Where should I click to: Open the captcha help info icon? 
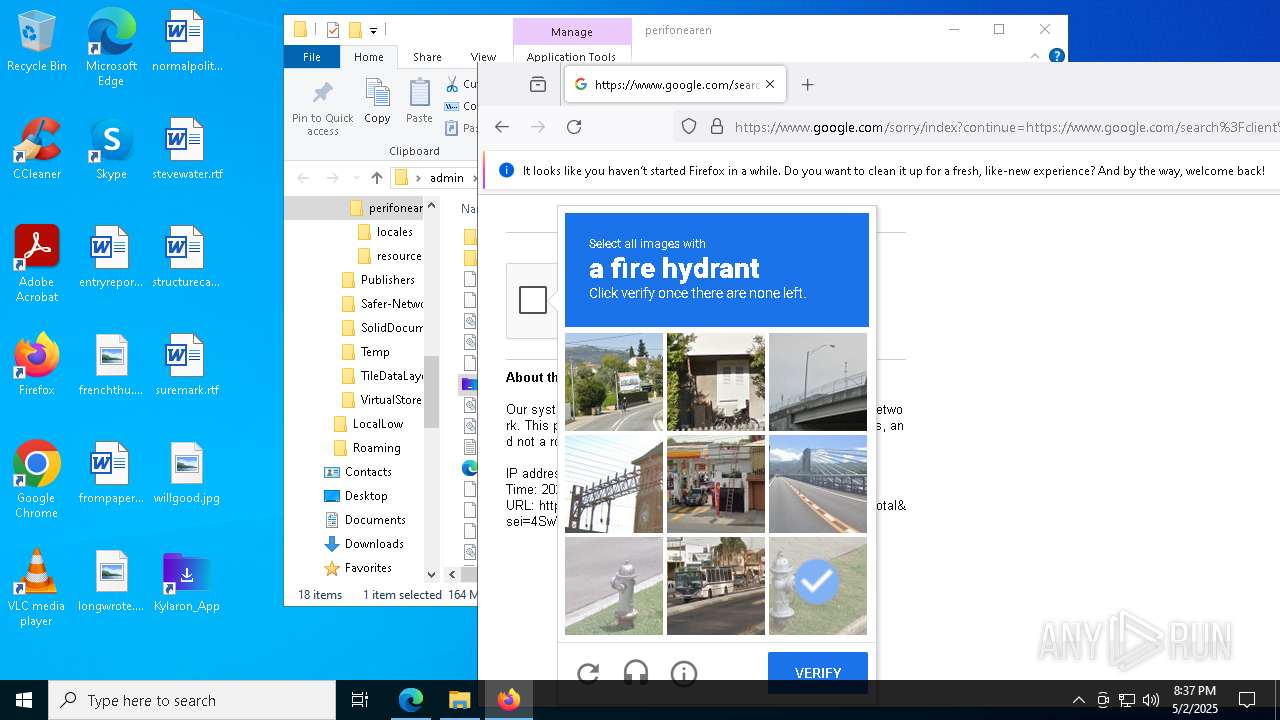tap(684, 673)
